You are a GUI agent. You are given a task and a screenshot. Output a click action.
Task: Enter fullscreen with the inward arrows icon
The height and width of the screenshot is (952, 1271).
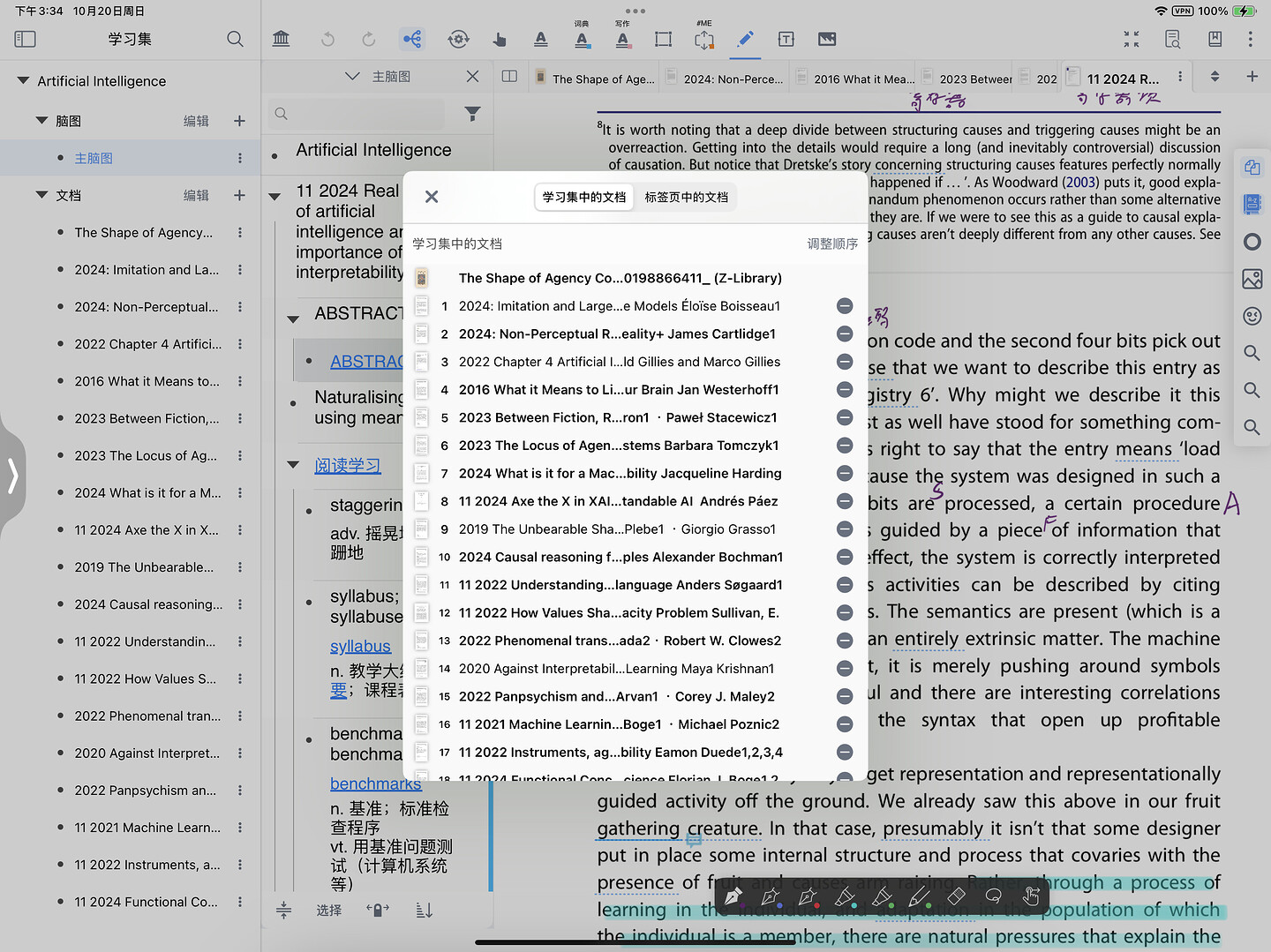click(1132, 39)
